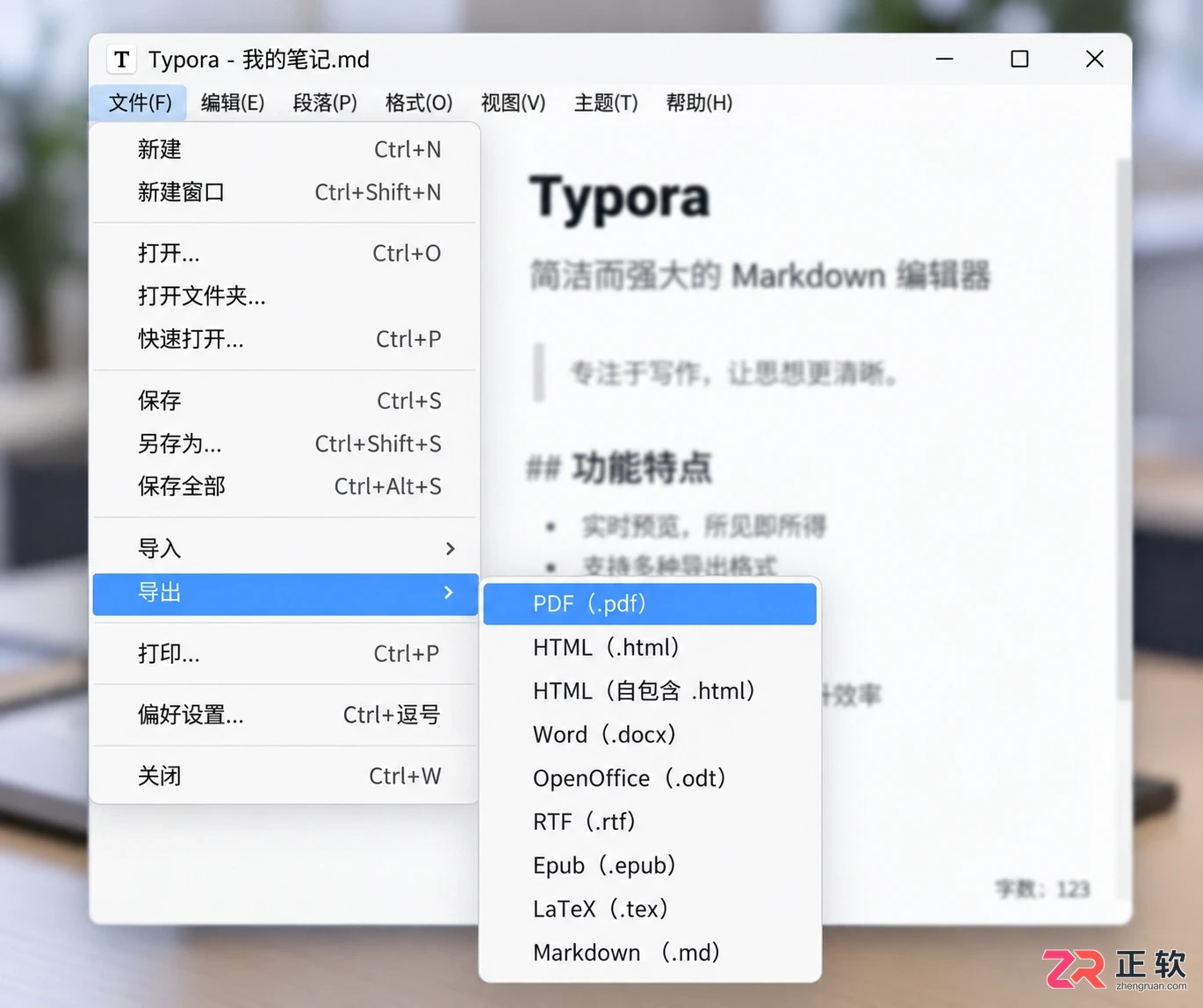Click 保存 in the file menu
1203x1008 pixels.
click(285, 400)
